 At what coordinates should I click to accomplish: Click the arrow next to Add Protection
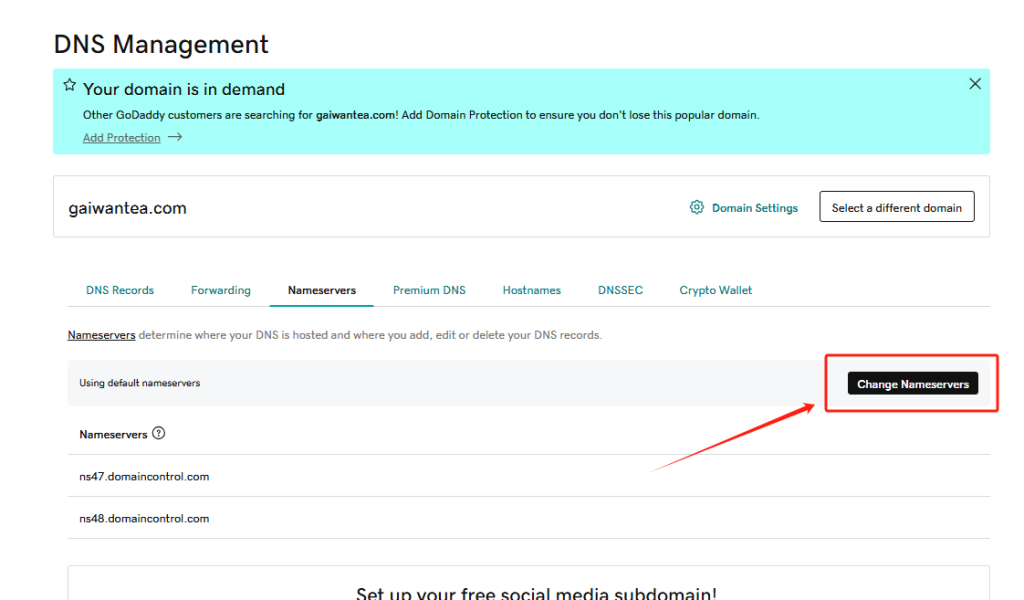coord(175,138)
